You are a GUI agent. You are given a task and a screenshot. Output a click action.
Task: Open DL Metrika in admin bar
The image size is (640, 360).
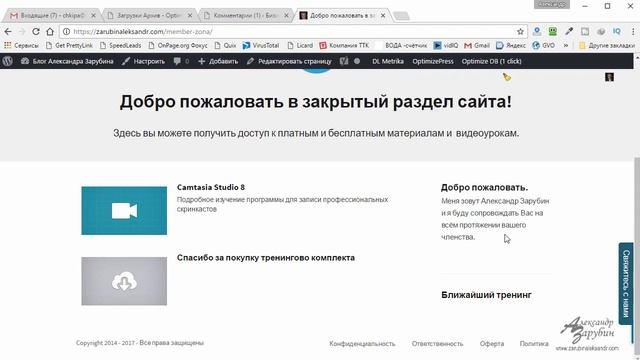[388, 61]
